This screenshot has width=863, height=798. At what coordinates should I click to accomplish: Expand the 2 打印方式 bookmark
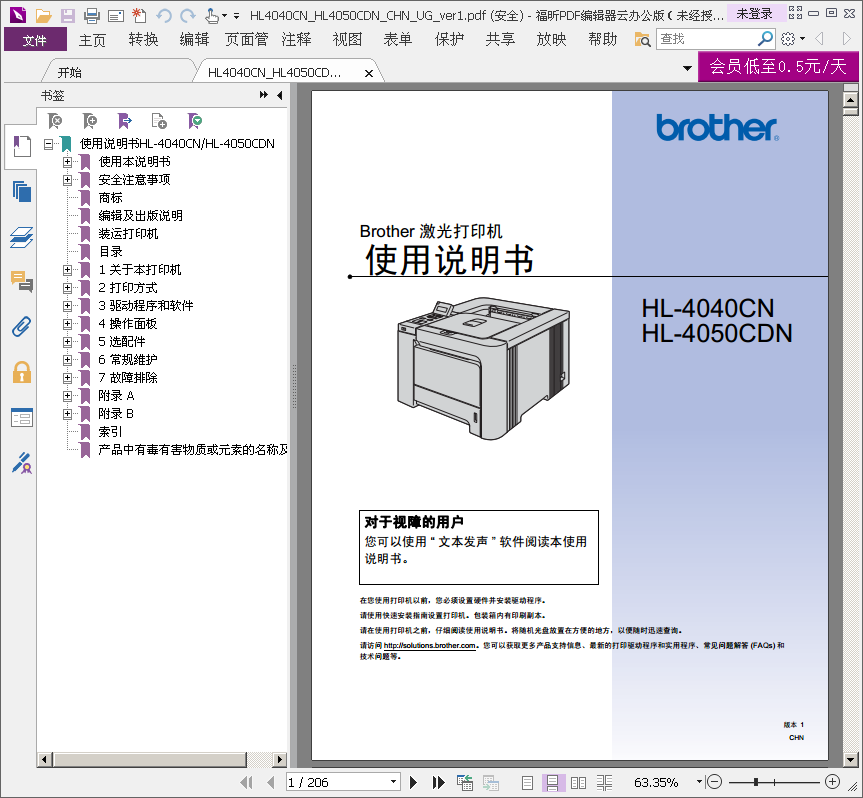tap(67, 288)
